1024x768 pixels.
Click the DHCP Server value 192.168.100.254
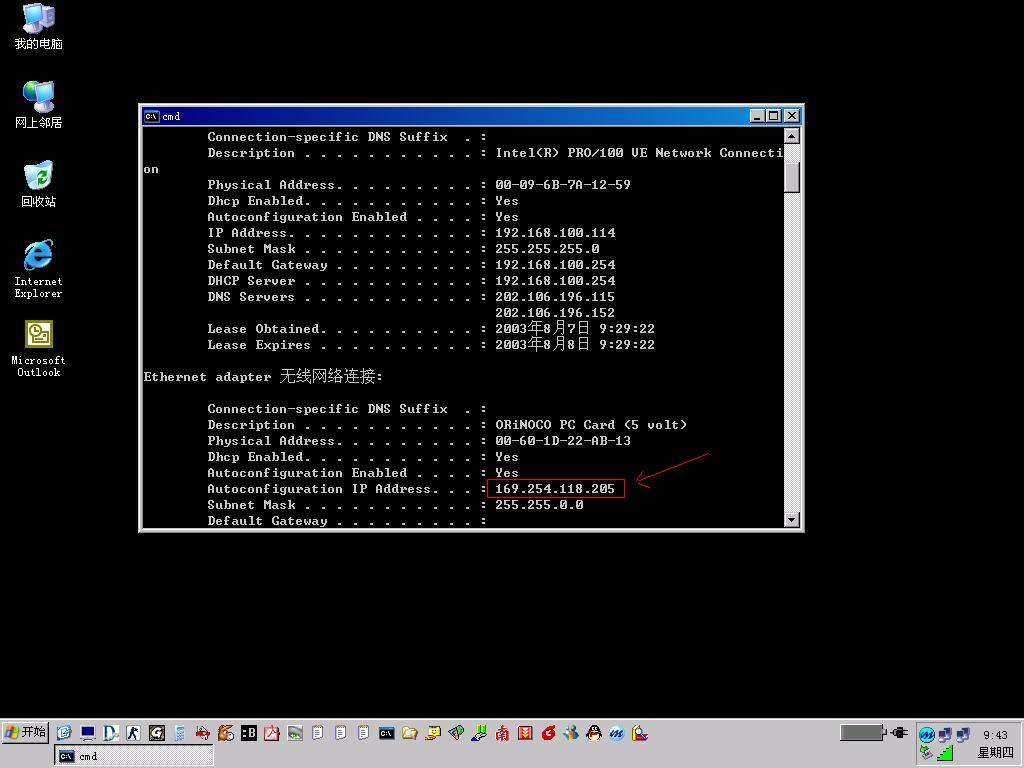[x=555, y=281]
